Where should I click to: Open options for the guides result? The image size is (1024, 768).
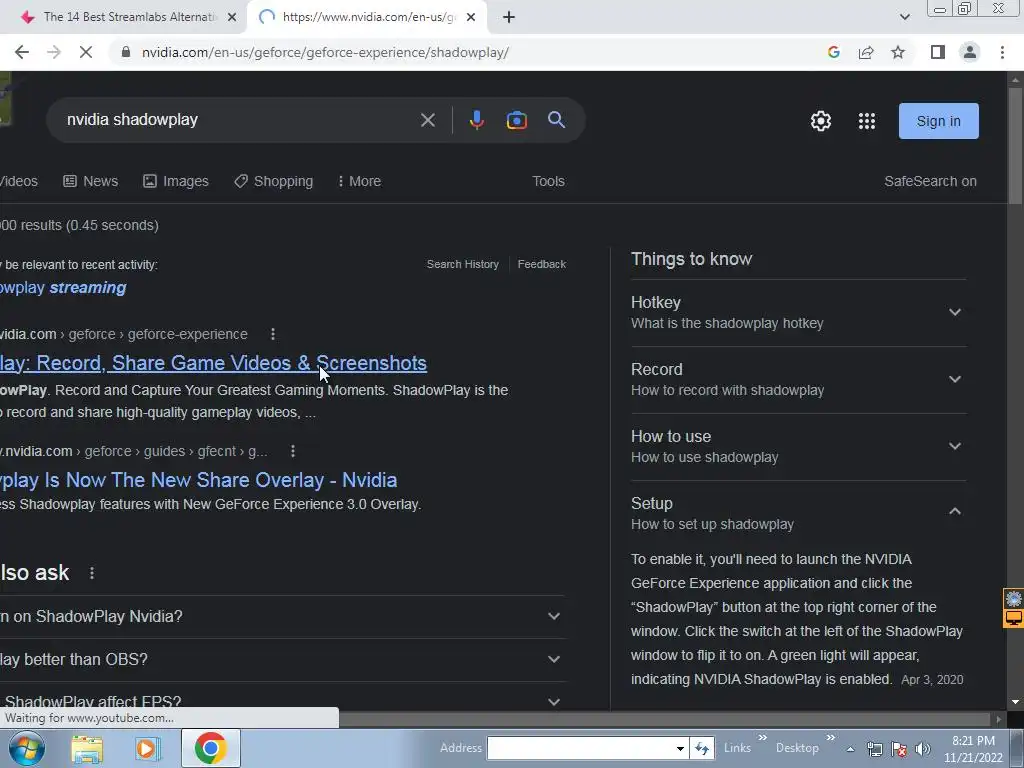click(293, 451)
